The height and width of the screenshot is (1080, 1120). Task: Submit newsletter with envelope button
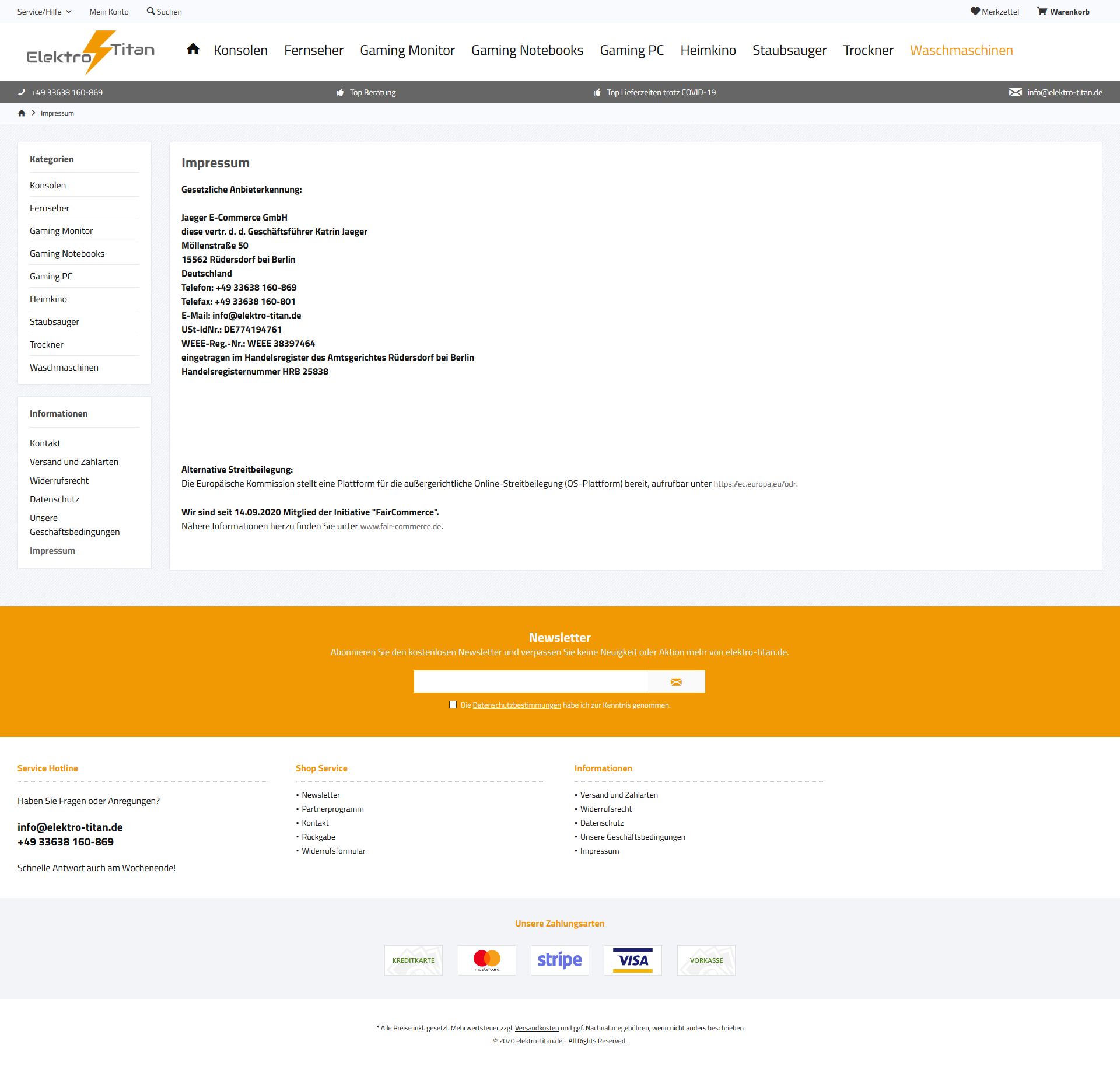click(676, 681)
